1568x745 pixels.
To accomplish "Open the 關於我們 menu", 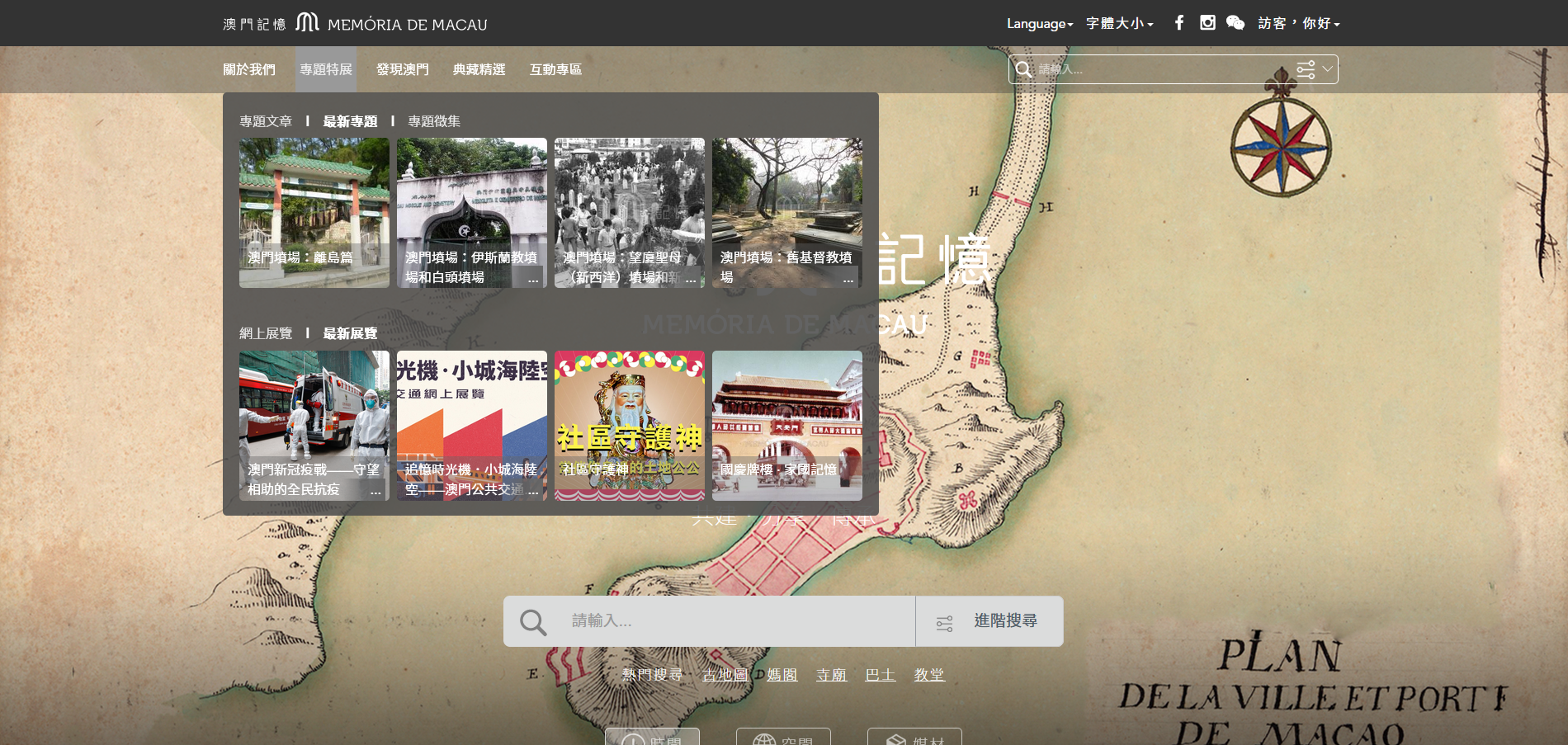I will [249, 69].
